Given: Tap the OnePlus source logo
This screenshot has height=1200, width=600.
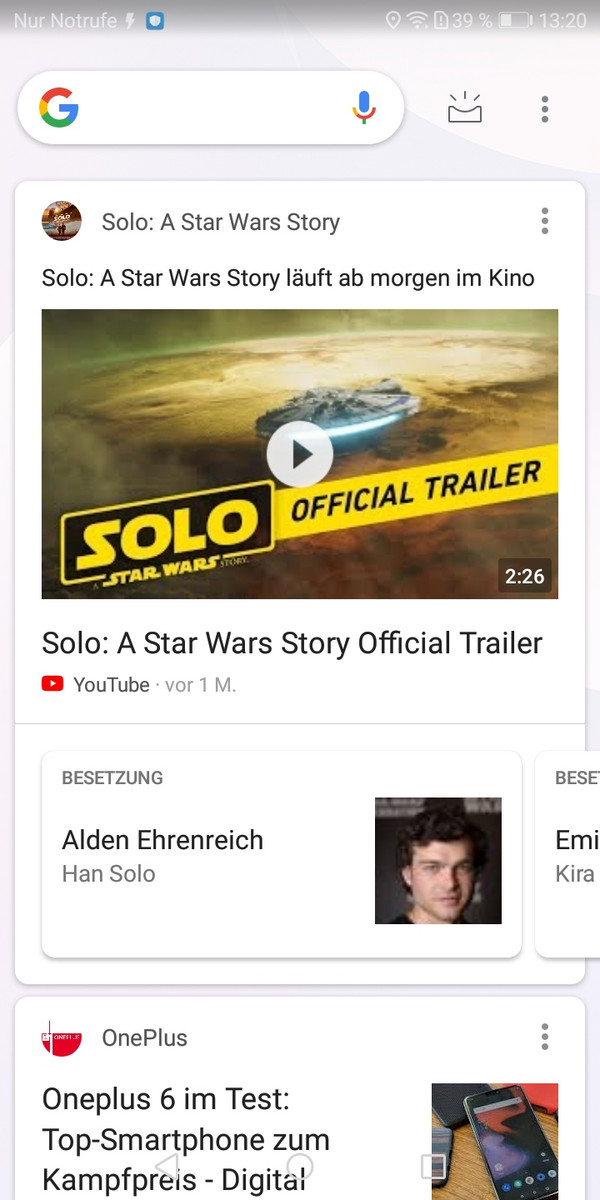Looking at the screenshot, I should coord(61,1037).
